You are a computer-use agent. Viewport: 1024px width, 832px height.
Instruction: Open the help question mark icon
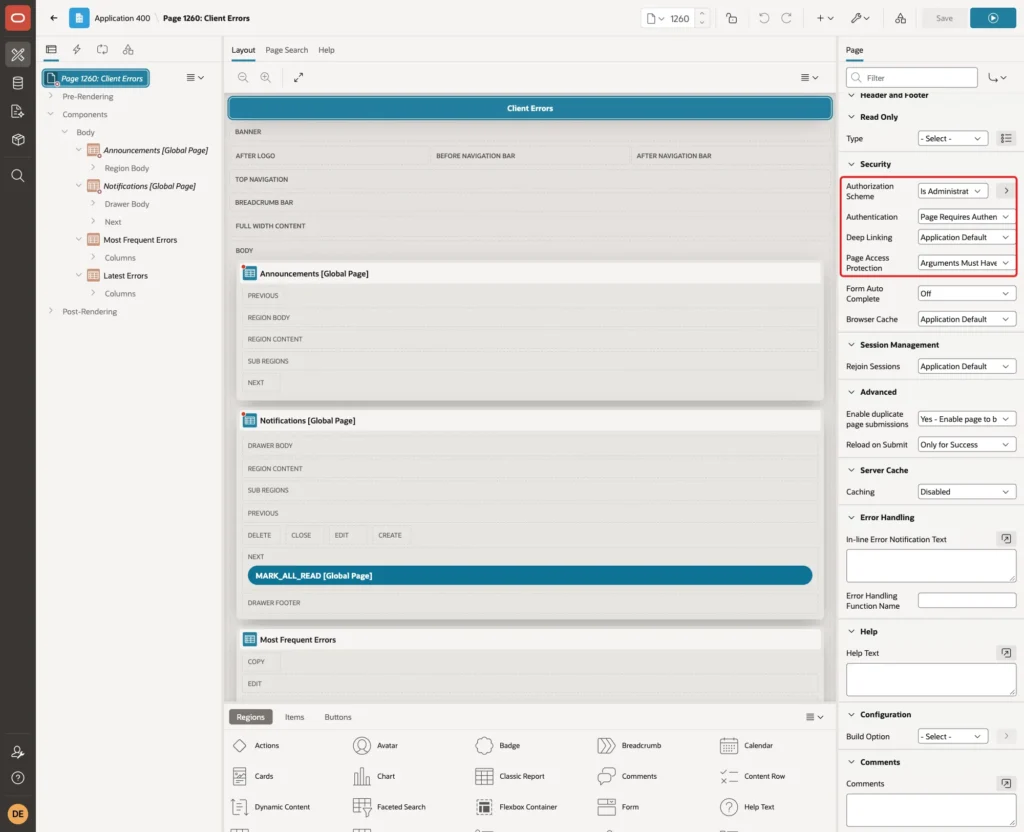pos(18,778)
